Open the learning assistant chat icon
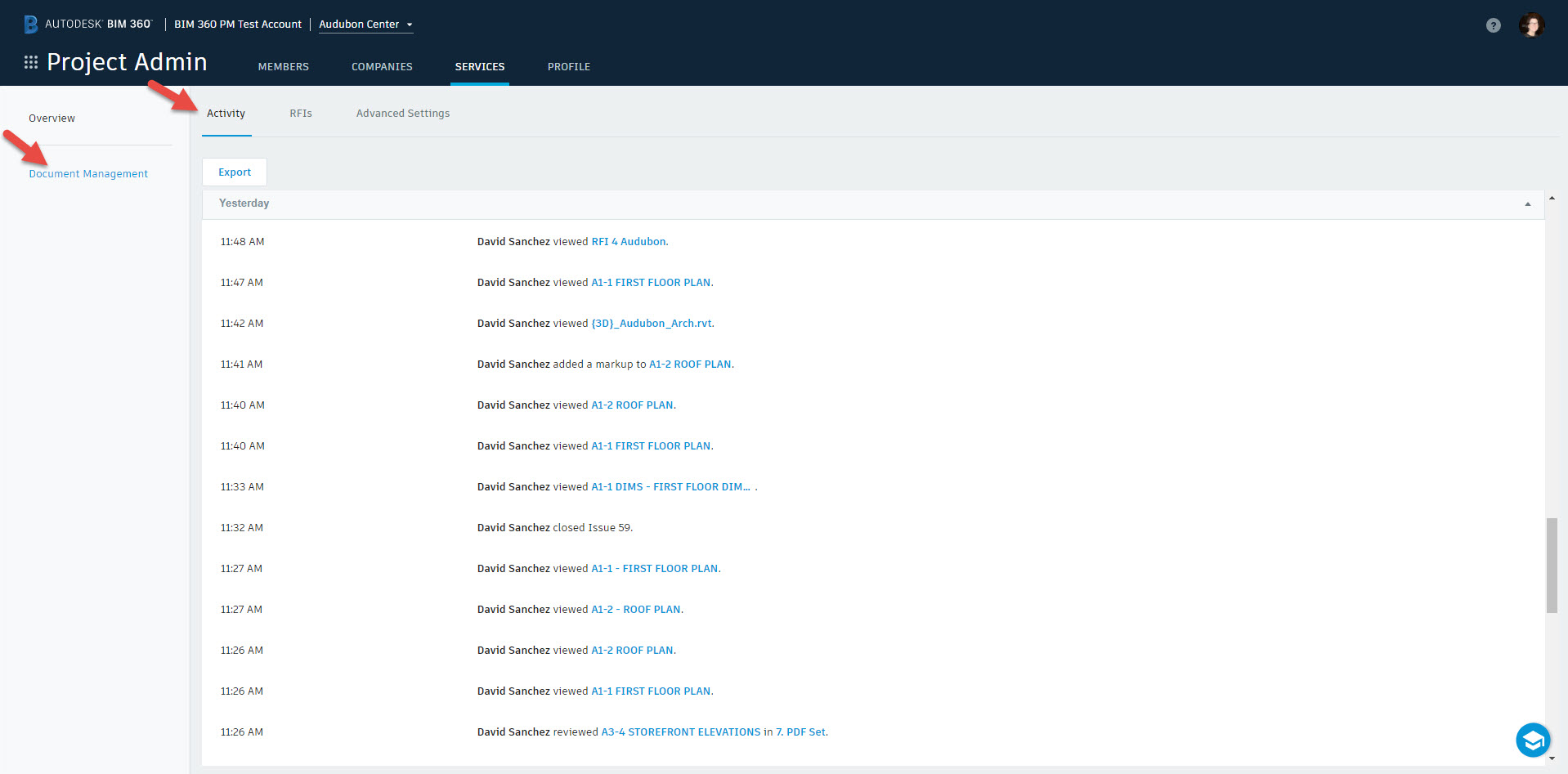 pos(1532,740)
